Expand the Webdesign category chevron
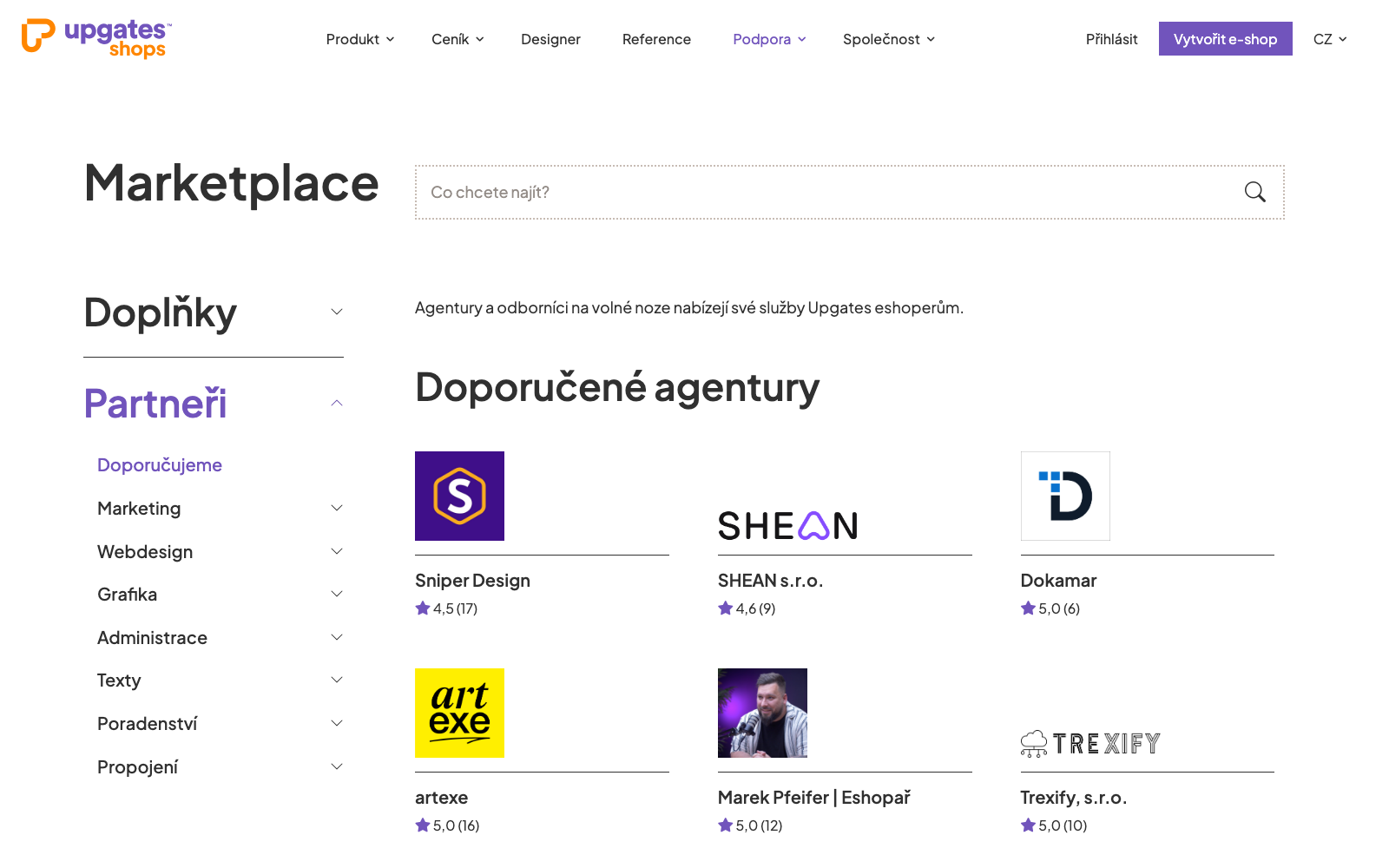This screenshot has width=1389, height=868. click(x=337, y=551)
